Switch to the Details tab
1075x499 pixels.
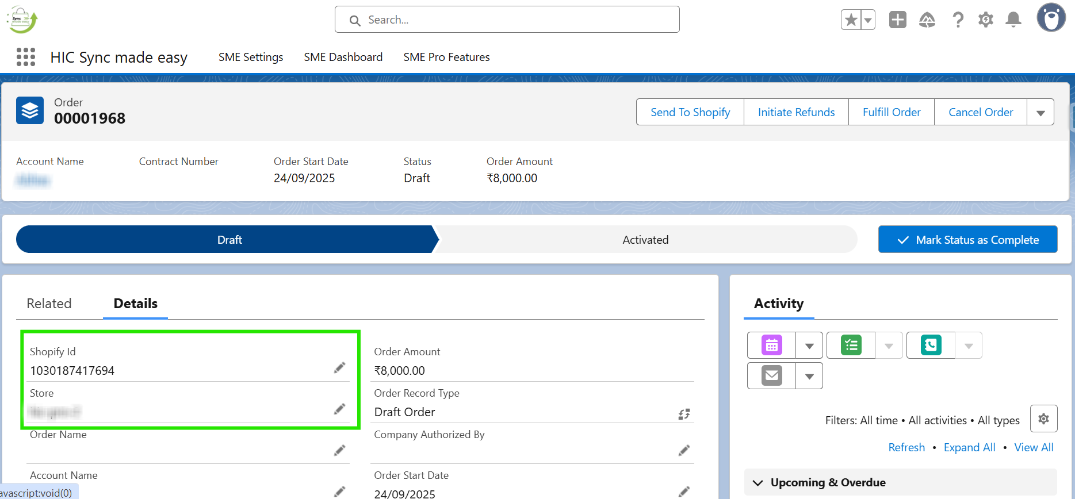click(x=136, y=304)
